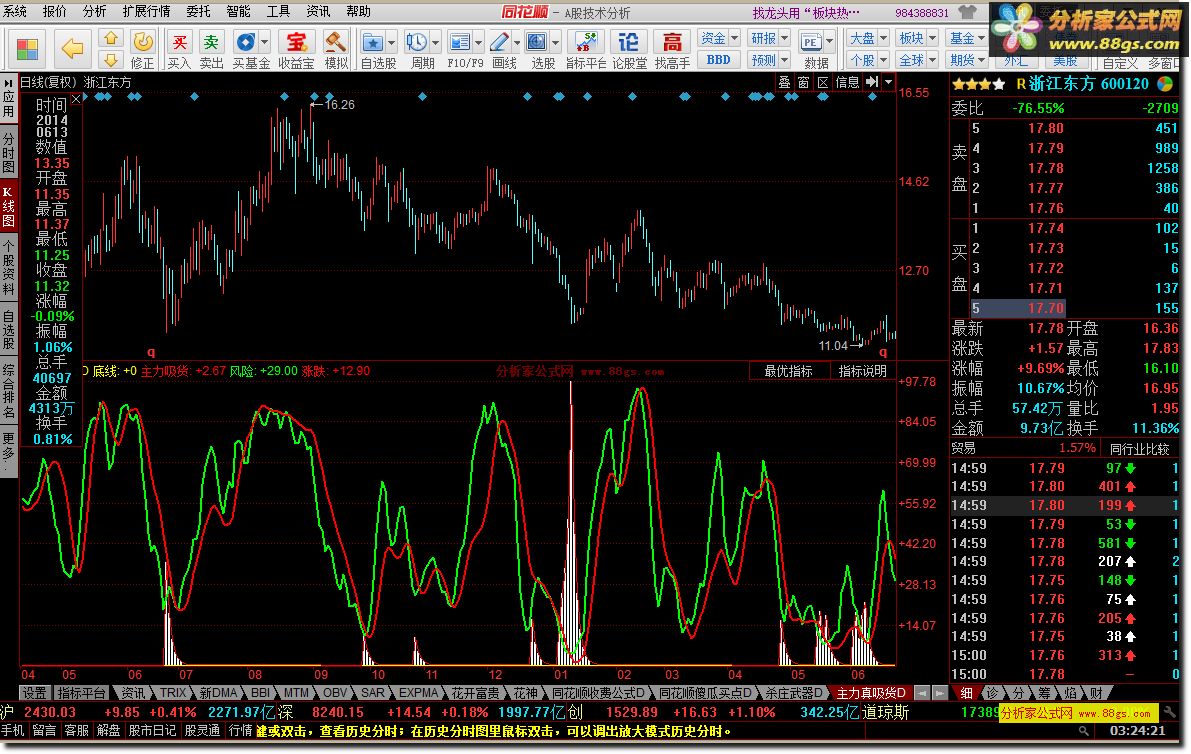Click the 找高手 icon
Viewport: 1191px width, 754px height.
672,42
